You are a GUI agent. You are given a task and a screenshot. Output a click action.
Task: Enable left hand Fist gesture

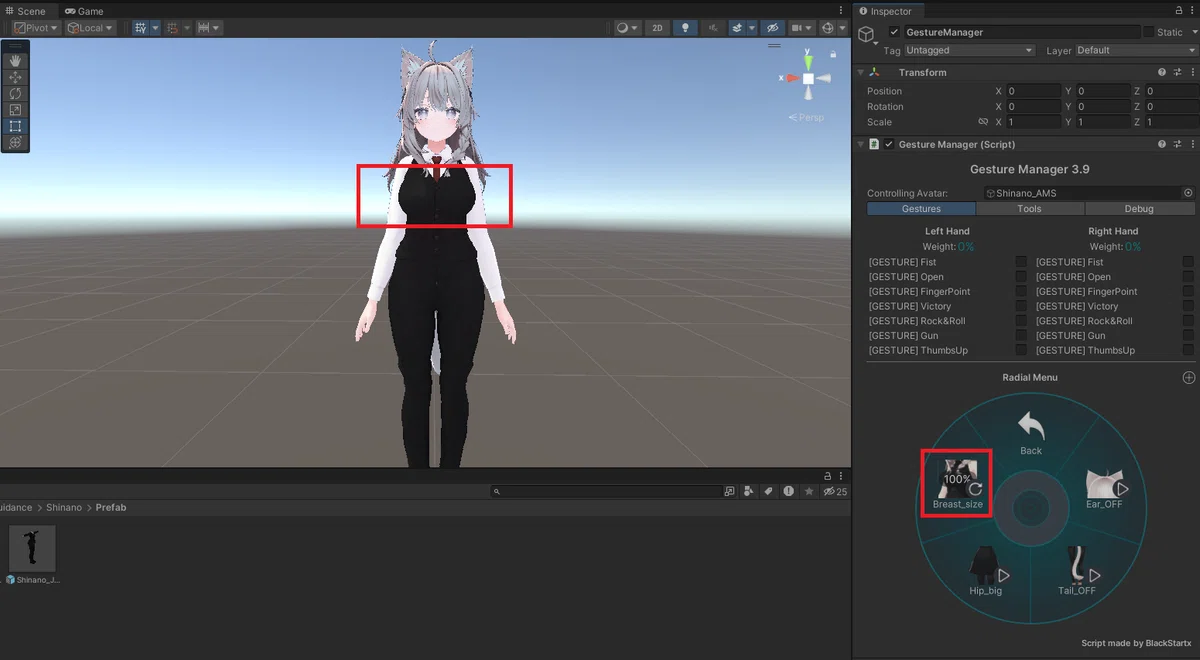(x=1021, y=262)
